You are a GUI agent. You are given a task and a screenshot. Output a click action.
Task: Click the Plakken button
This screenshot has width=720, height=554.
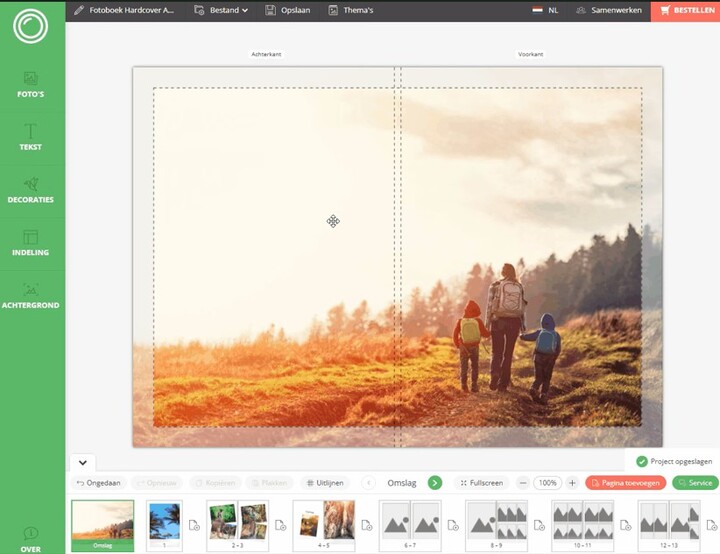[270, 483]
